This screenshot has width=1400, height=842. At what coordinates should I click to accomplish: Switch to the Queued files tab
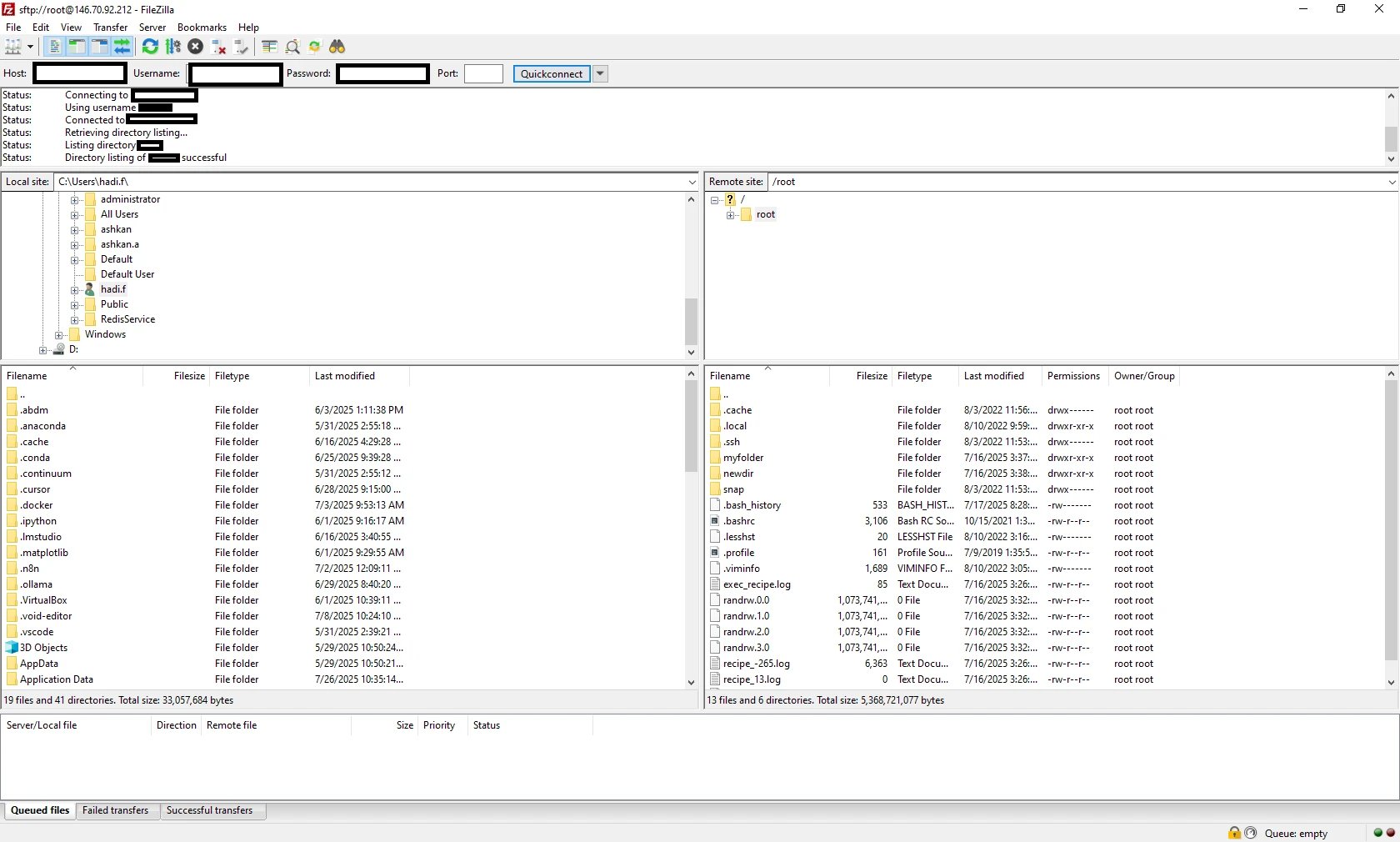pyautogui.click(x=40, y=810)
